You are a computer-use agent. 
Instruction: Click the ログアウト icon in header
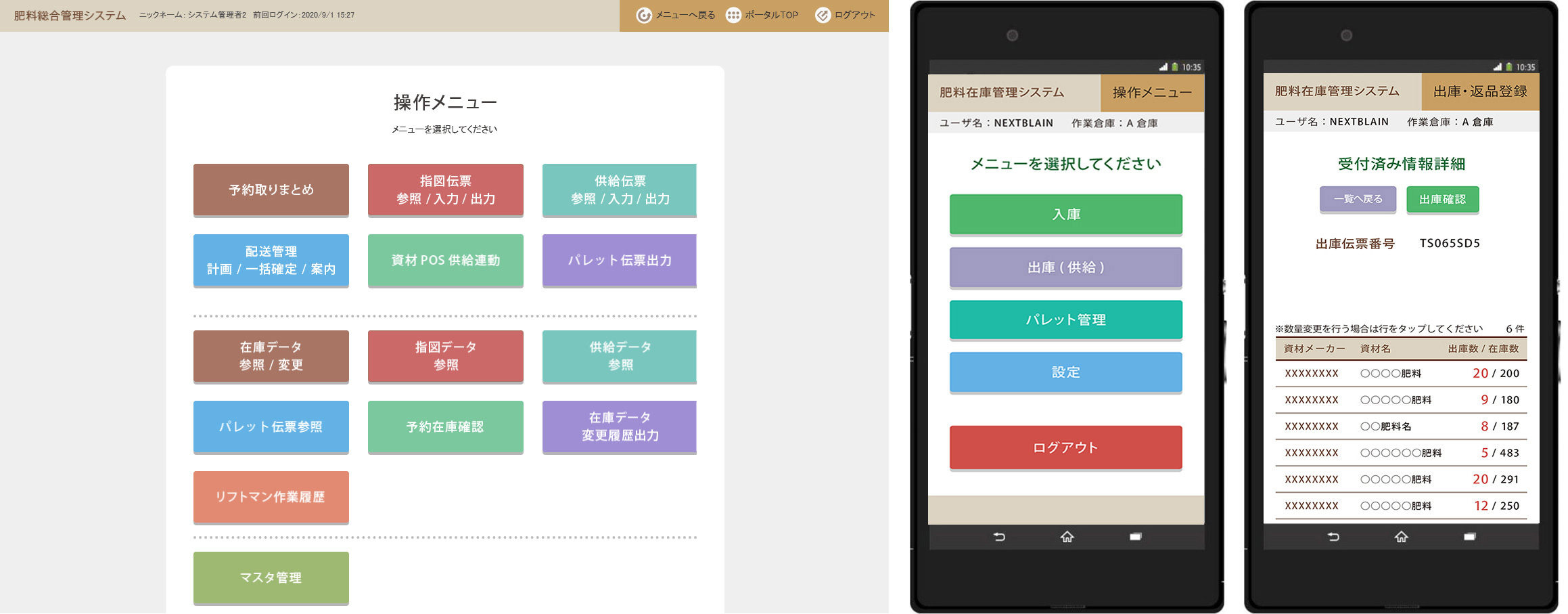coord(823,16)
